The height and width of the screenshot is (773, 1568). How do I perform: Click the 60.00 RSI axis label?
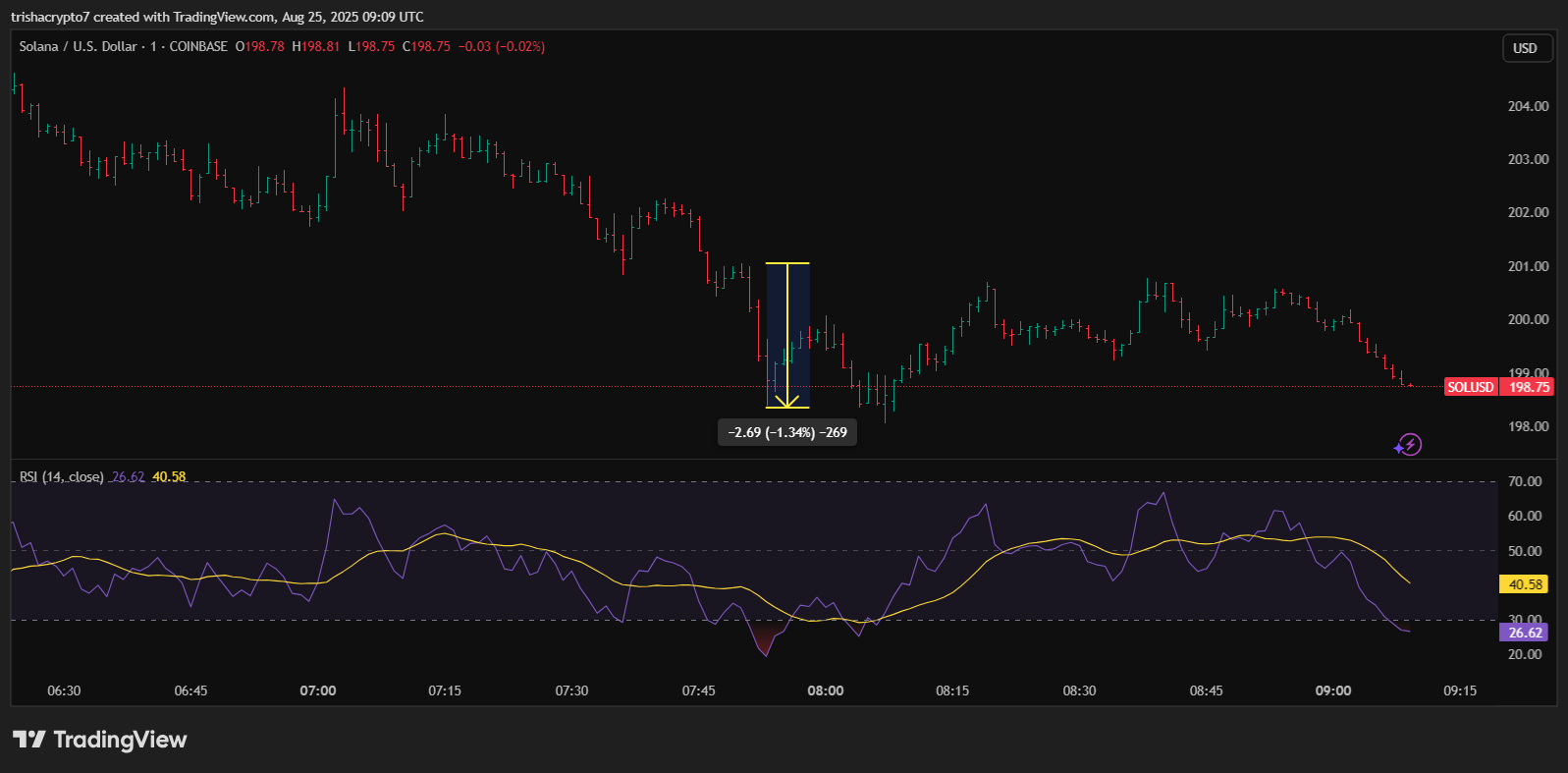pyautogui.click(x=1525, y=516)
